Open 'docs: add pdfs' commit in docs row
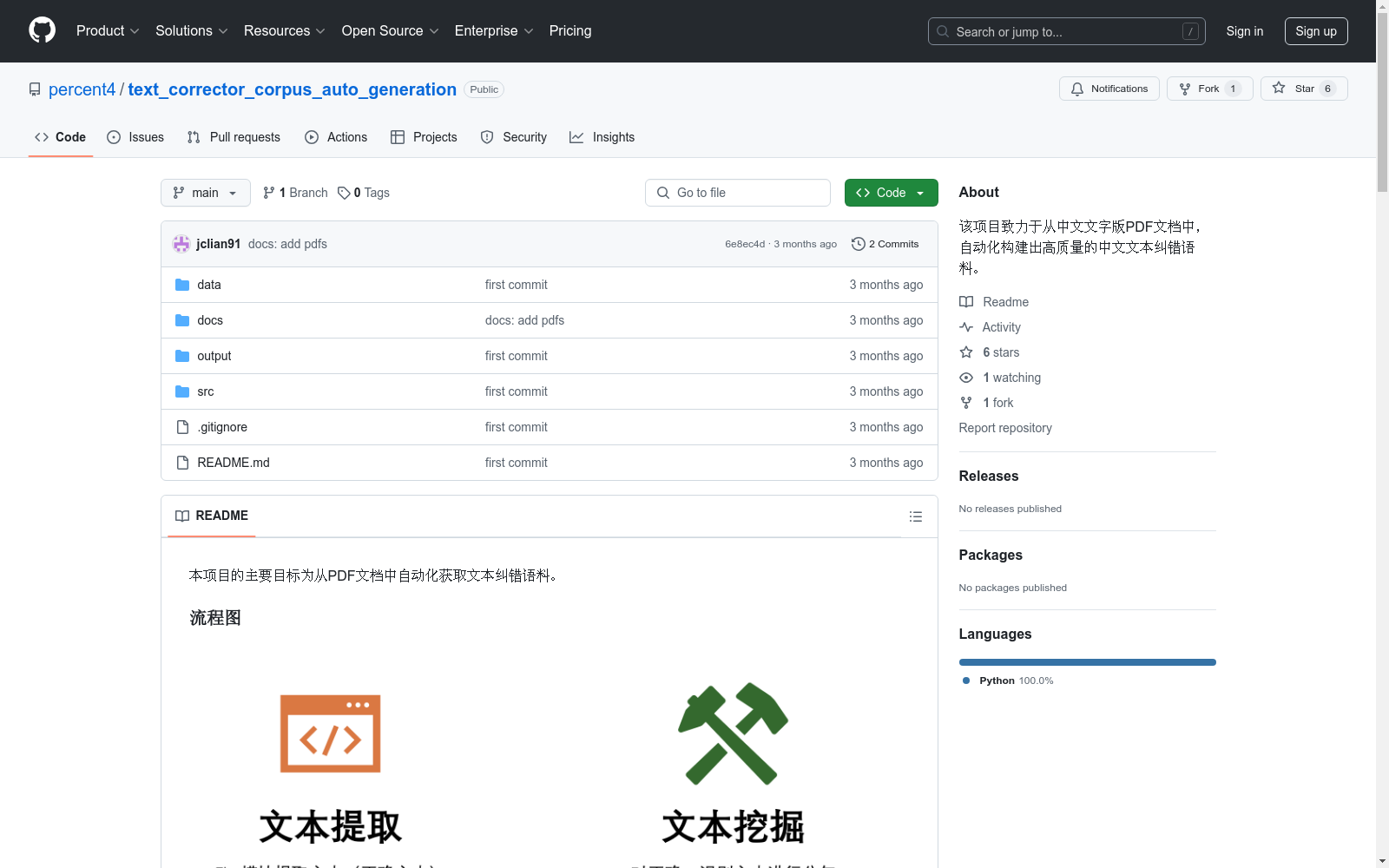Image resolution: width=1389 pixels, height=868 pixels. coord(524,320)
